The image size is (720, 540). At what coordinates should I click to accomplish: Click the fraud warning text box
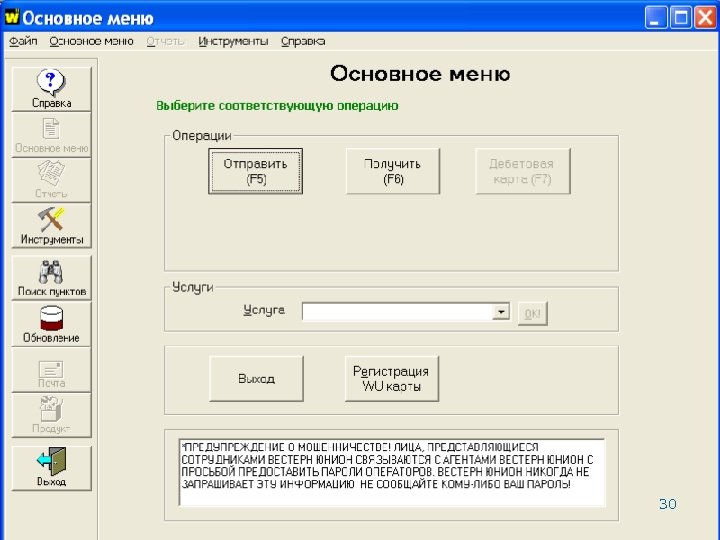[392, 472]
